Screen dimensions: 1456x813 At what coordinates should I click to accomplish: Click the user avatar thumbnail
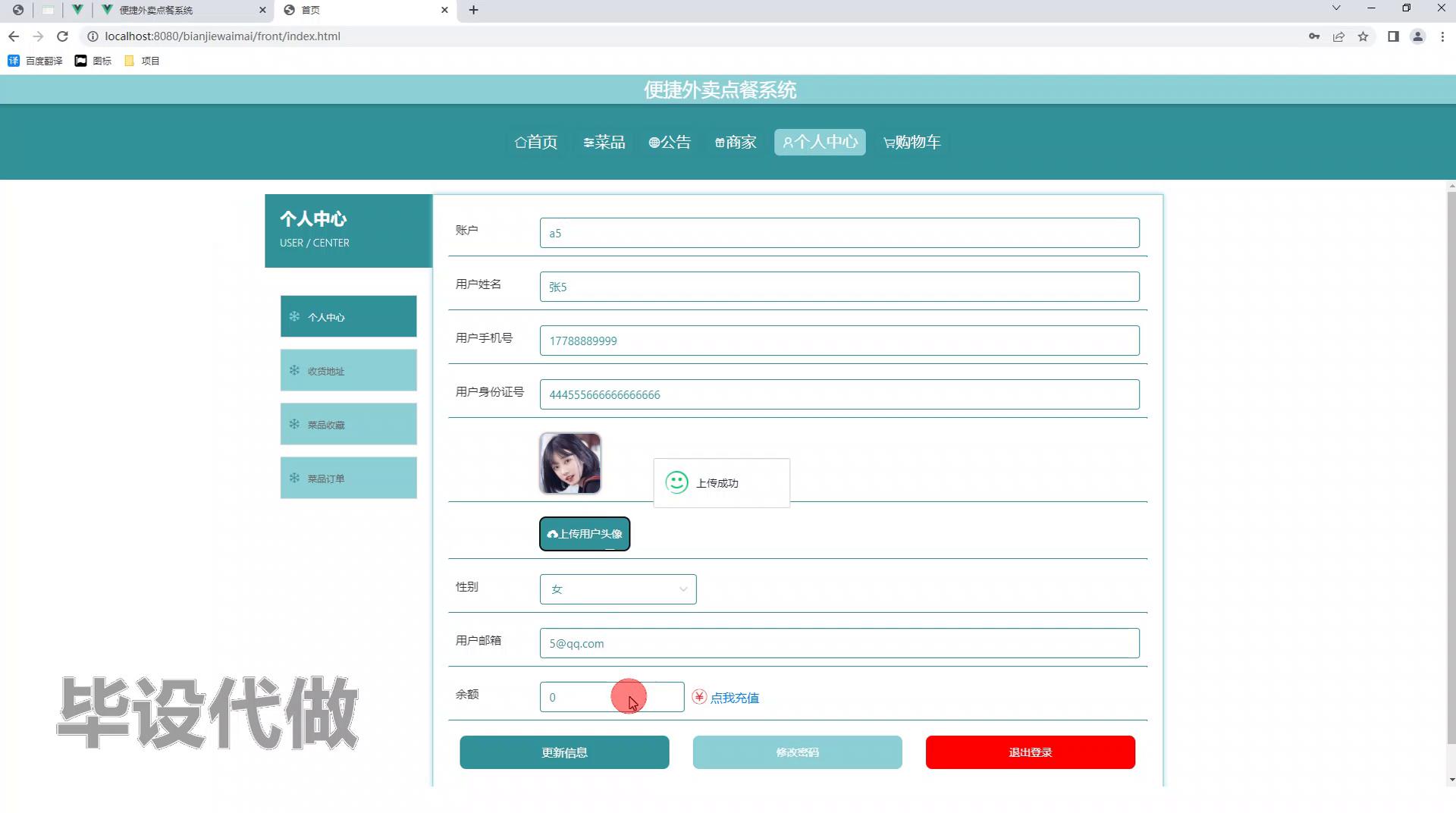coord(570,463)
